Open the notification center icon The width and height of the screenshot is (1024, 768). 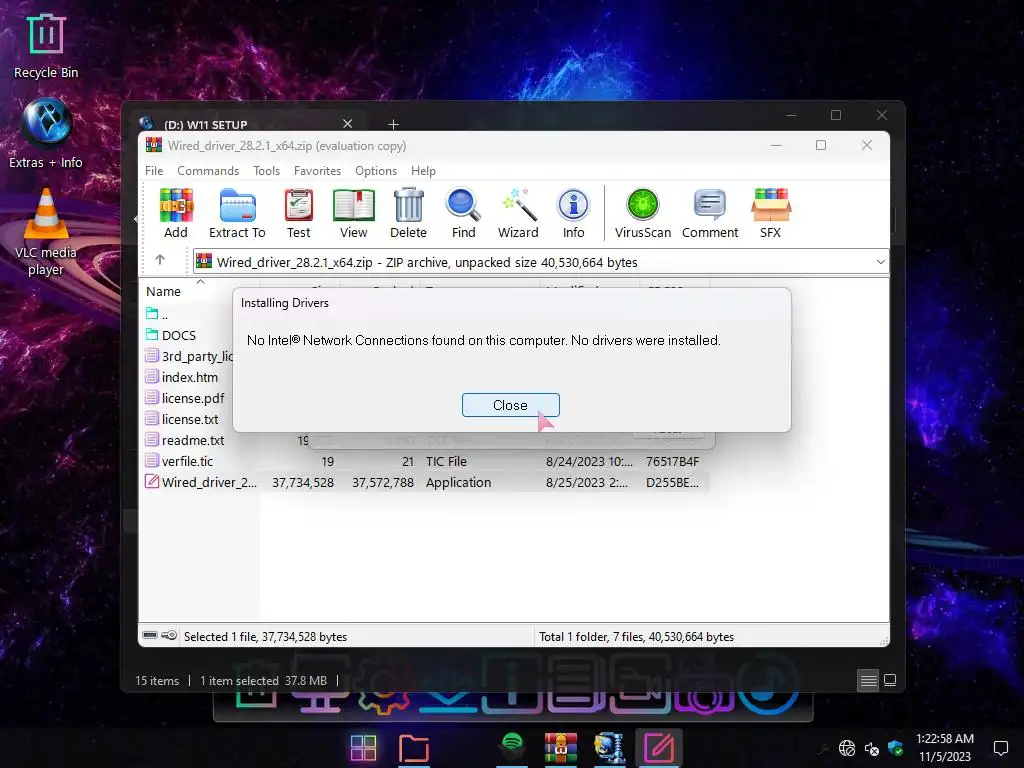pos(1000,748)
